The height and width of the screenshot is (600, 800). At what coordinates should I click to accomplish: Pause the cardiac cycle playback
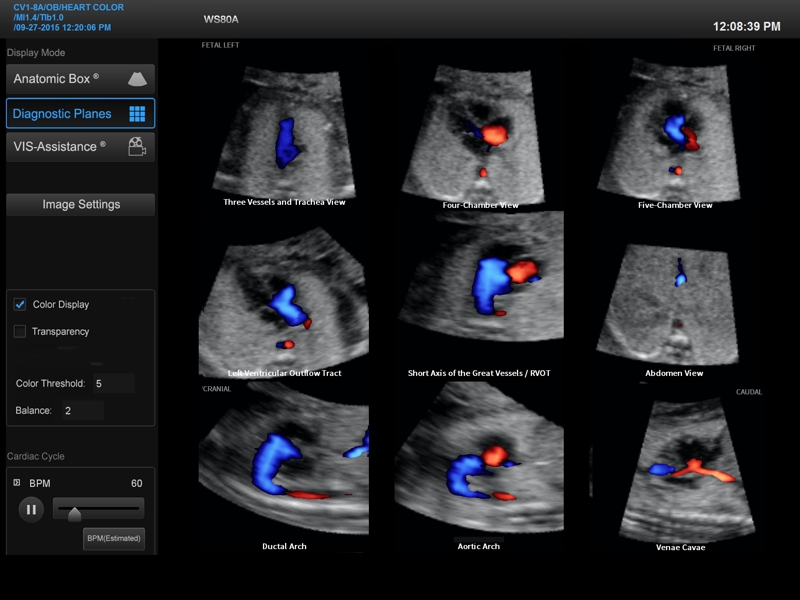pyautogui.click(x=31, y=510)
